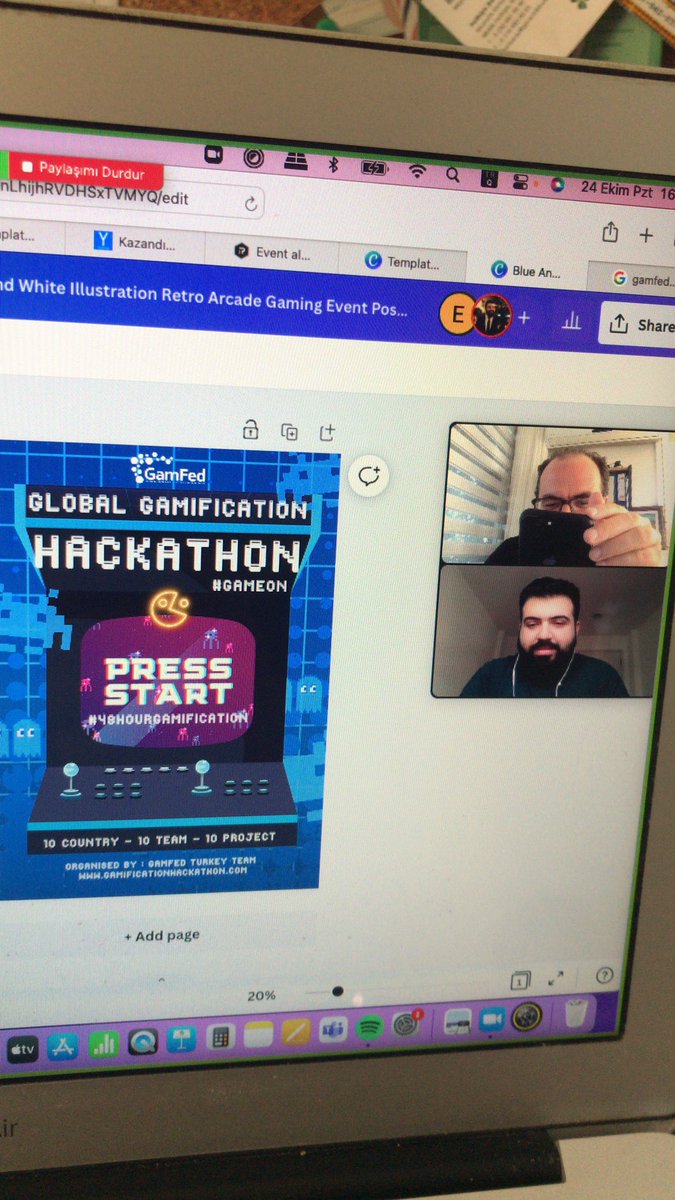675x1200 pixels.
Task: Open Notes from the Dock
Action: click(258, 1034)
